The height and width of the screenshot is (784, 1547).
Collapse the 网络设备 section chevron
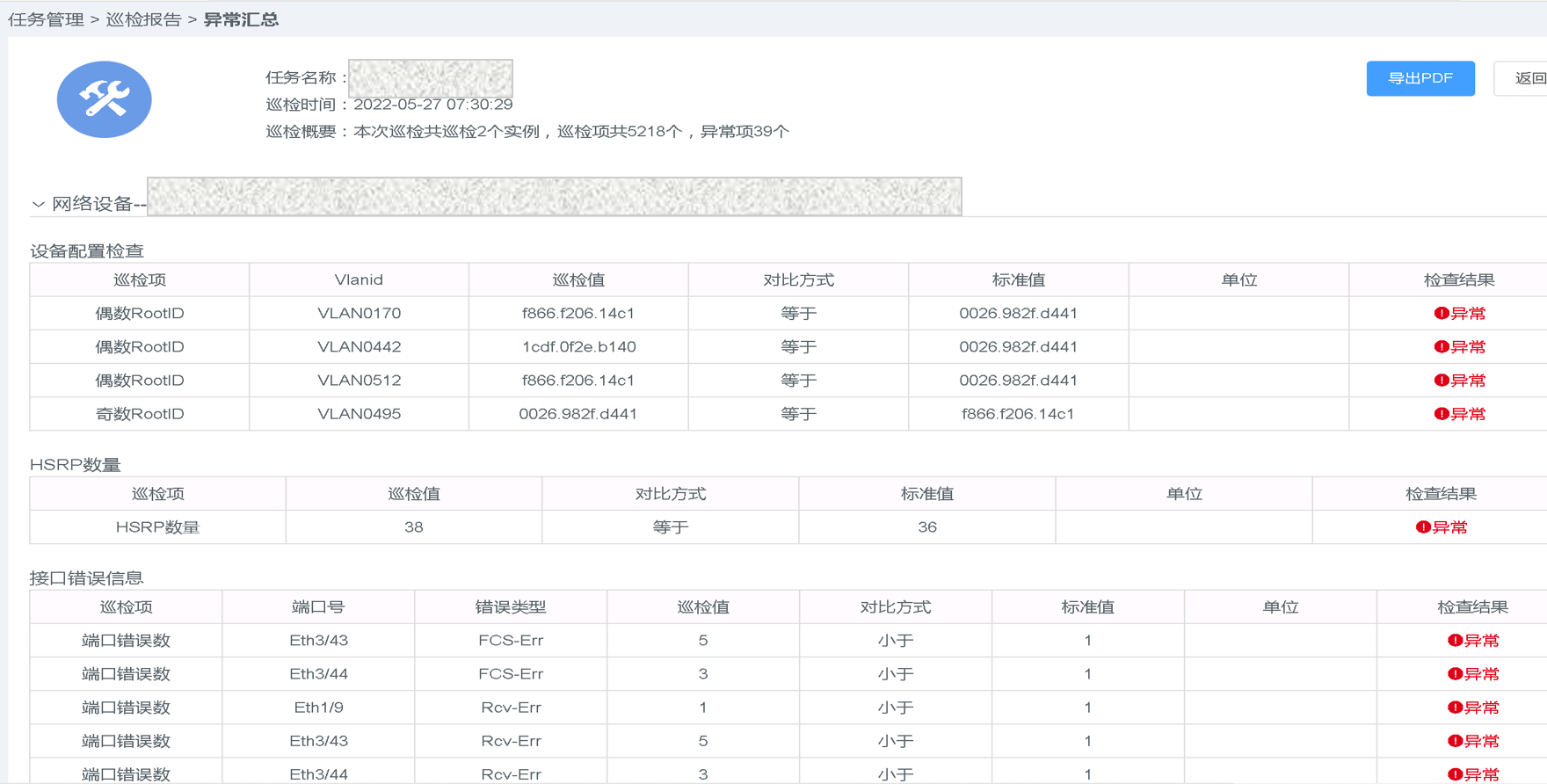tap(38, 205)
